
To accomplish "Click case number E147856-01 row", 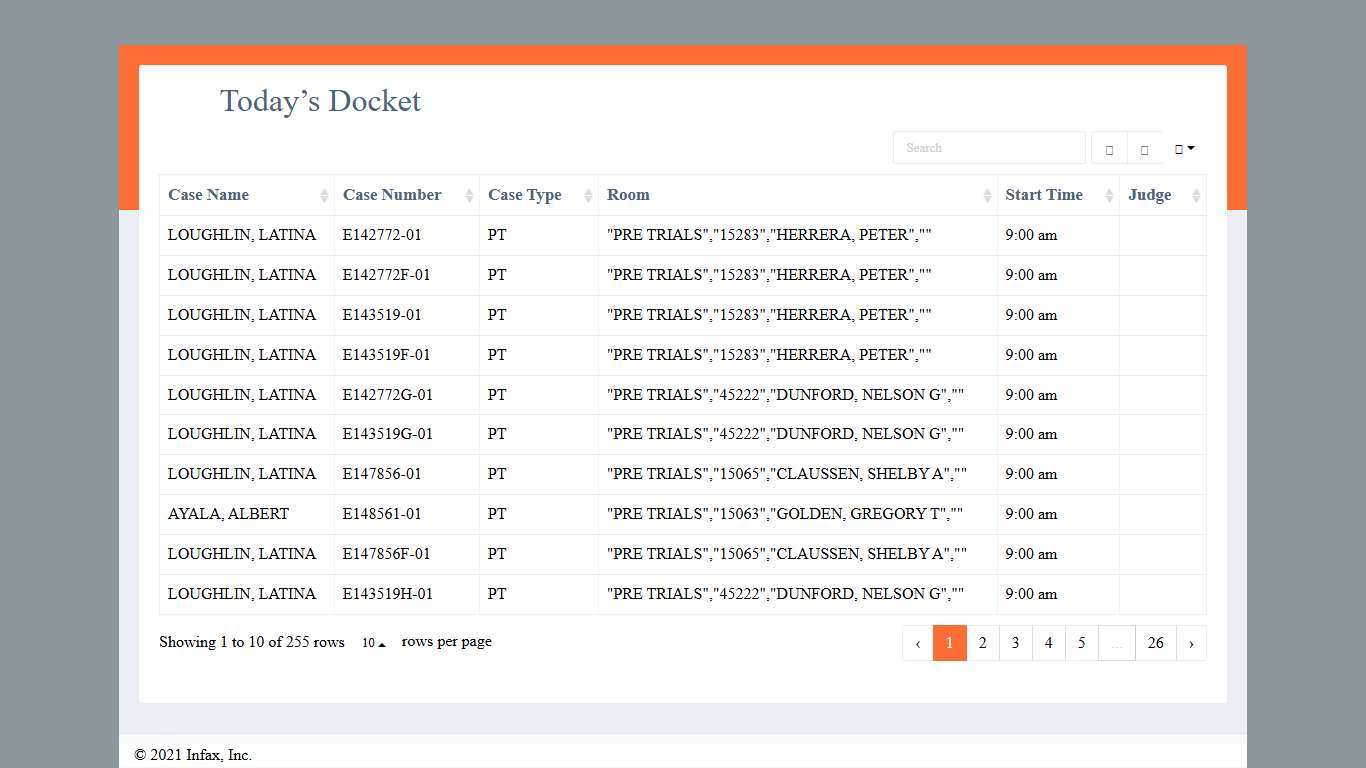I will click(x=382, y=474).
